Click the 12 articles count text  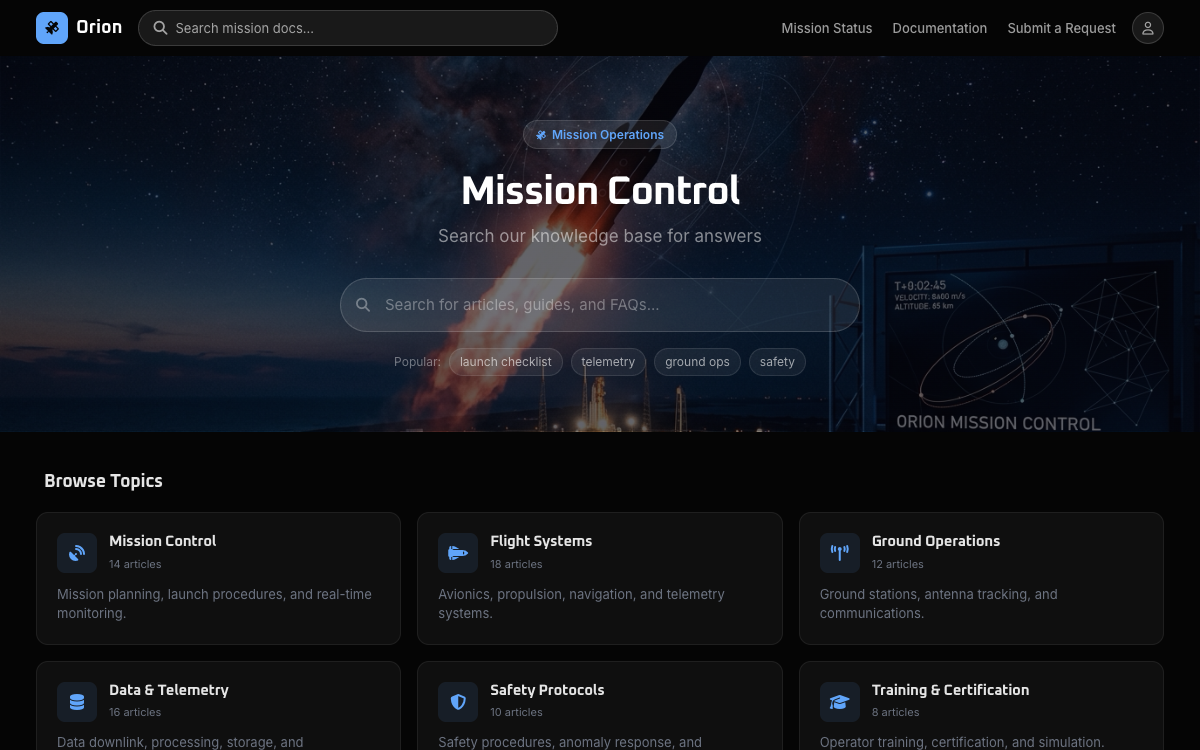click(898, 564)
